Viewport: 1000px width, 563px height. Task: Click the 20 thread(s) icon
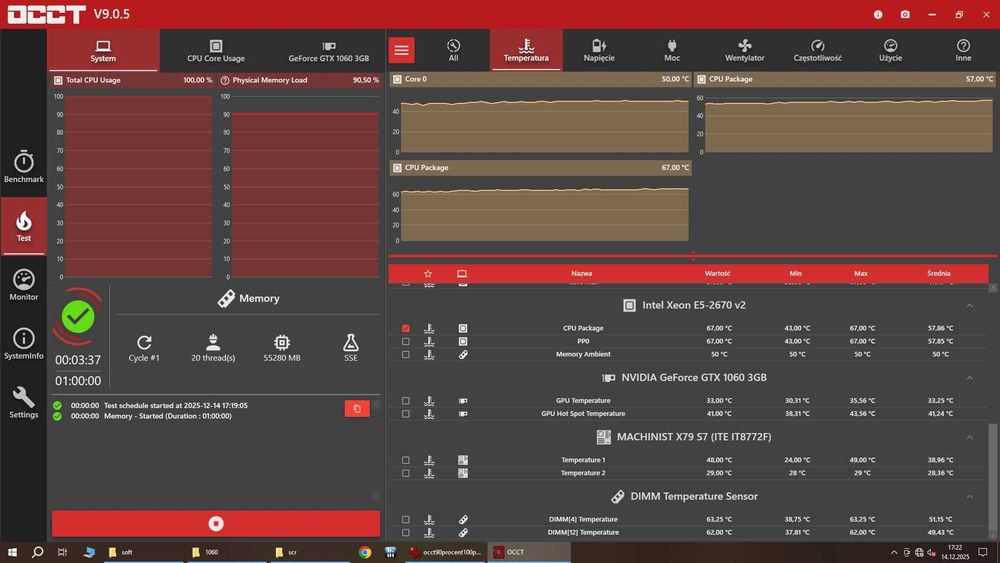[x=213, y=342]
